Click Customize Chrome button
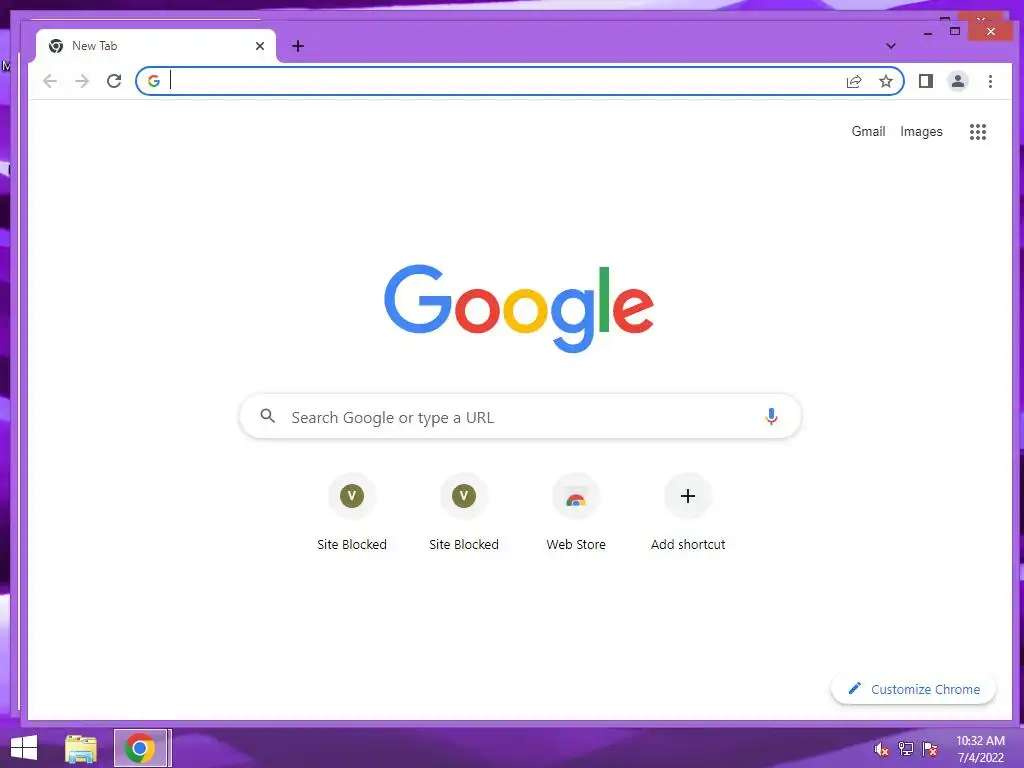The height and width of the screenshot is (768, 1024). [x=913, y=689]
